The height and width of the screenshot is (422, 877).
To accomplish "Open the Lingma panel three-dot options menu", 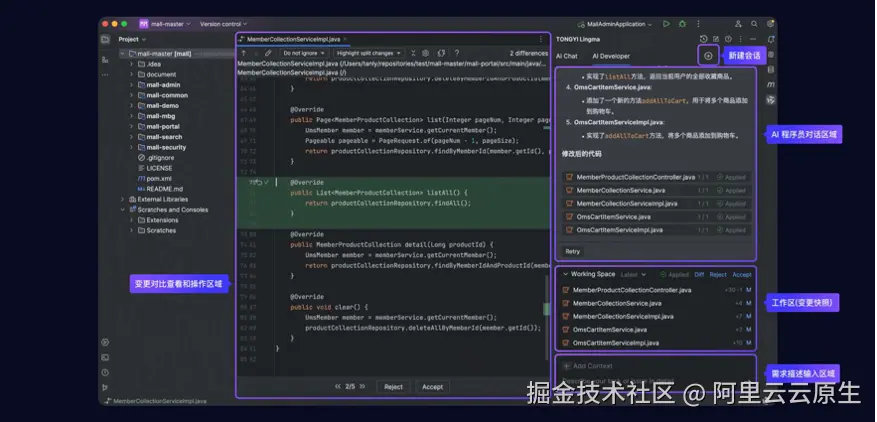I will [741, 39].
